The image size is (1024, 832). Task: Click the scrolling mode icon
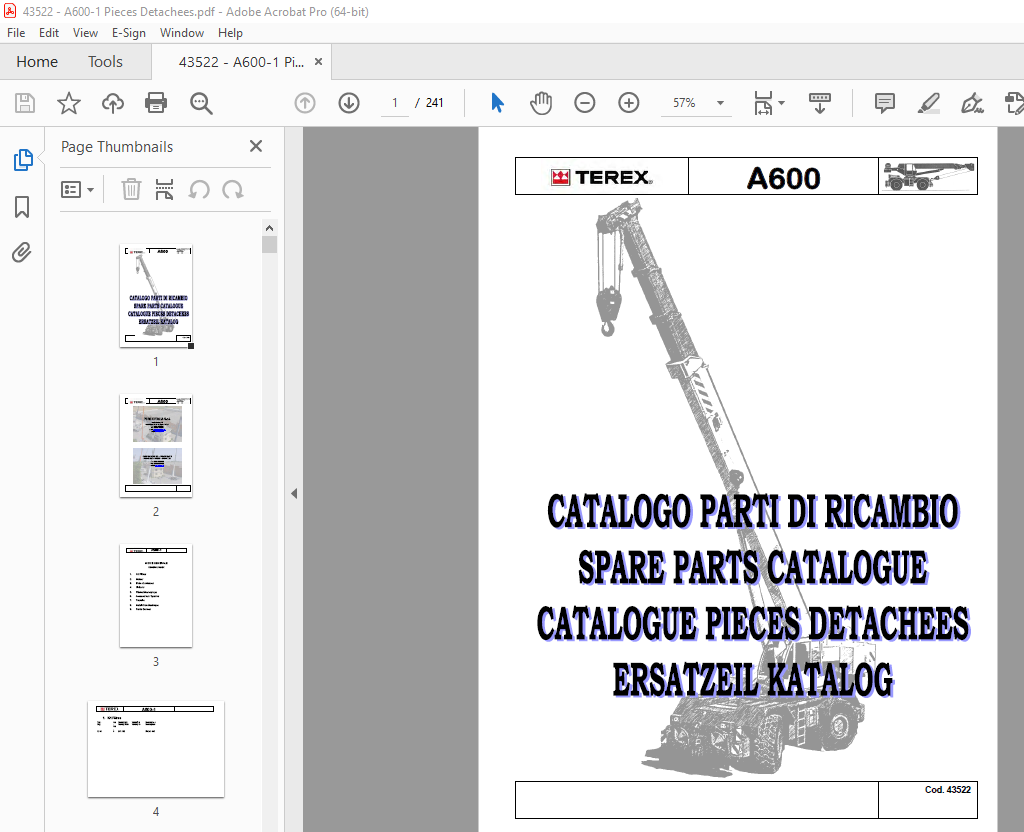[x=820, y=103]
